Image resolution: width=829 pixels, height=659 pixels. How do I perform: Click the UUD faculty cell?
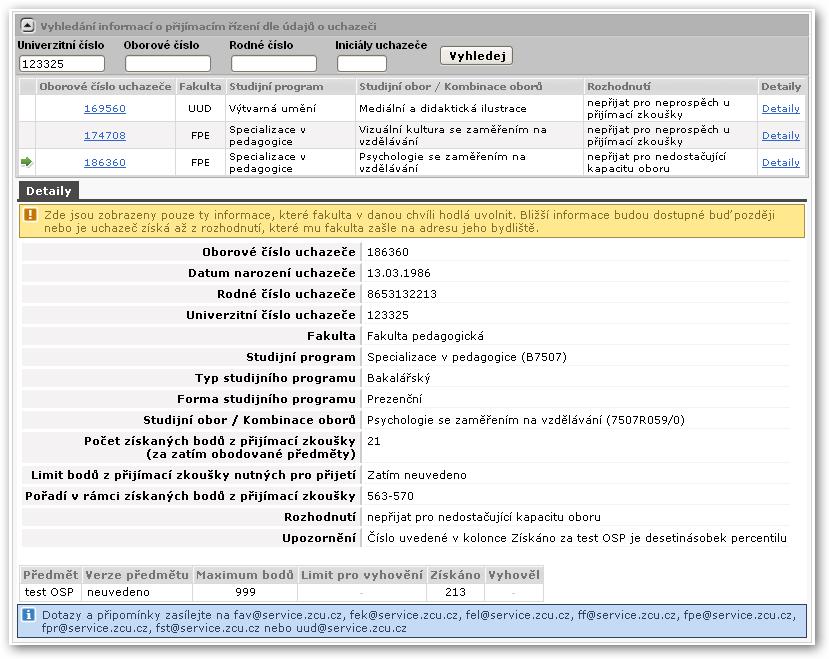pyautogui.click(x=200, y=108)
